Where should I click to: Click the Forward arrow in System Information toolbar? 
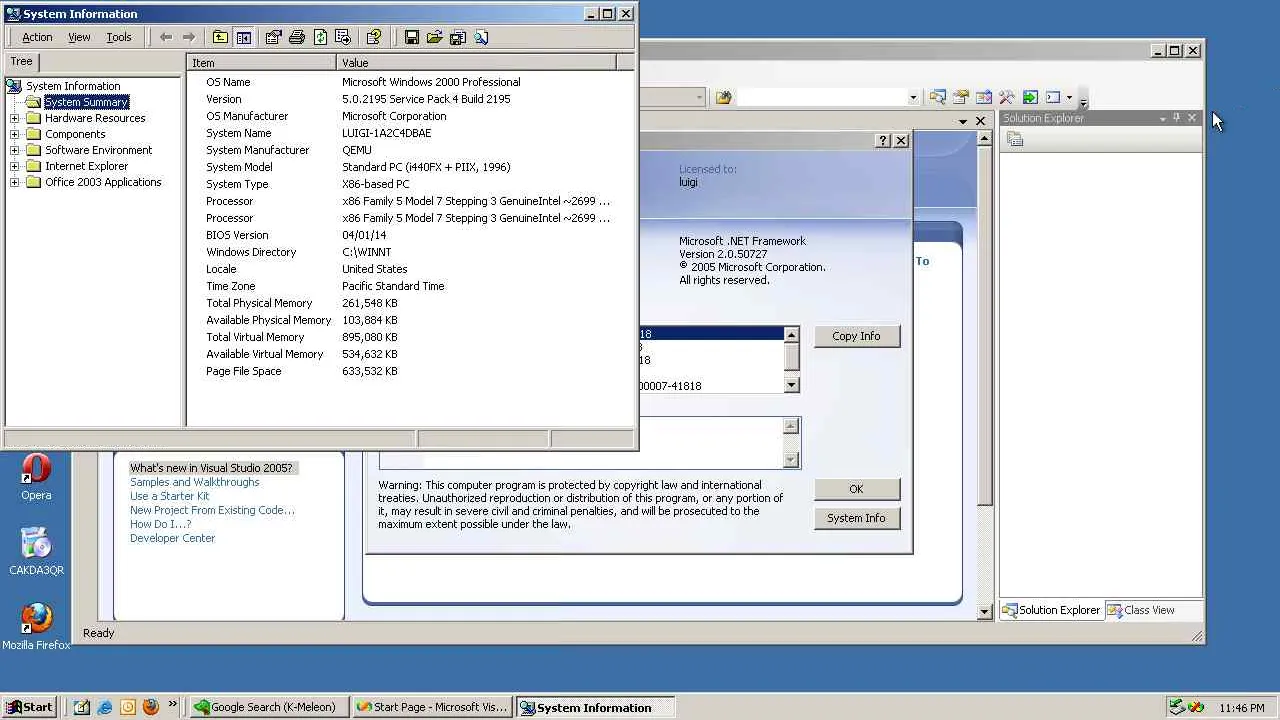[189, 37]
